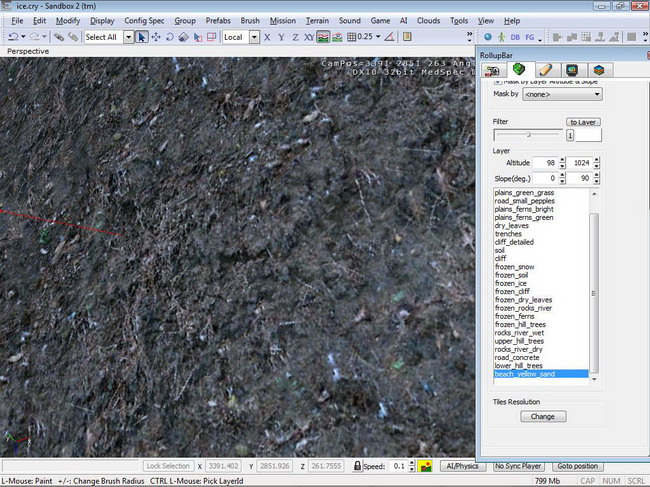Click the Slope maximum field showing 90
The image size is (650, 487).
pos(579,178)
